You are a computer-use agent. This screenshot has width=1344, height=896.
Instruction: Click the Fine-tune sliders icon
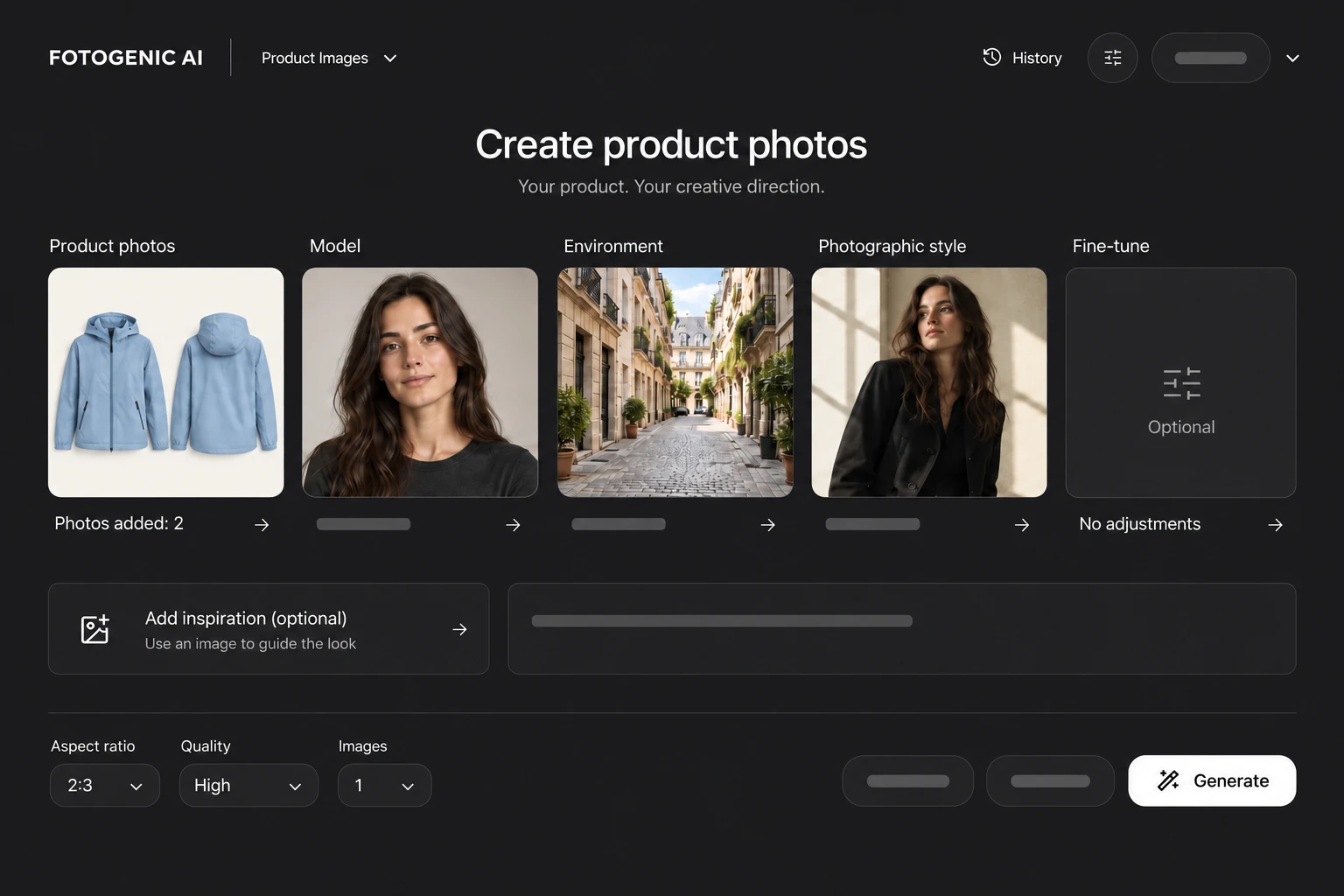tap(1181, 383)
